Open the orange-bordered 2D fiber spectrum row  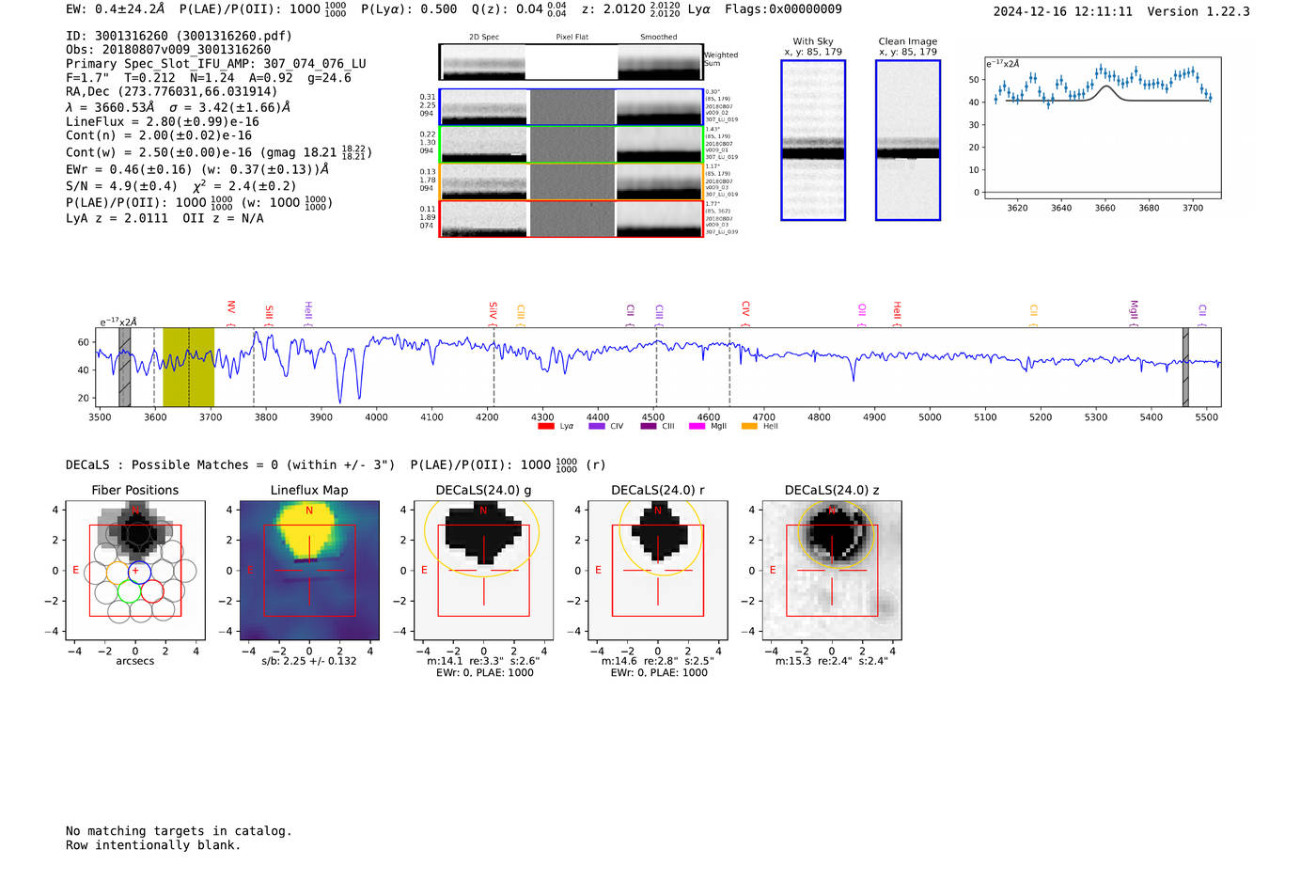coord(572,181)
